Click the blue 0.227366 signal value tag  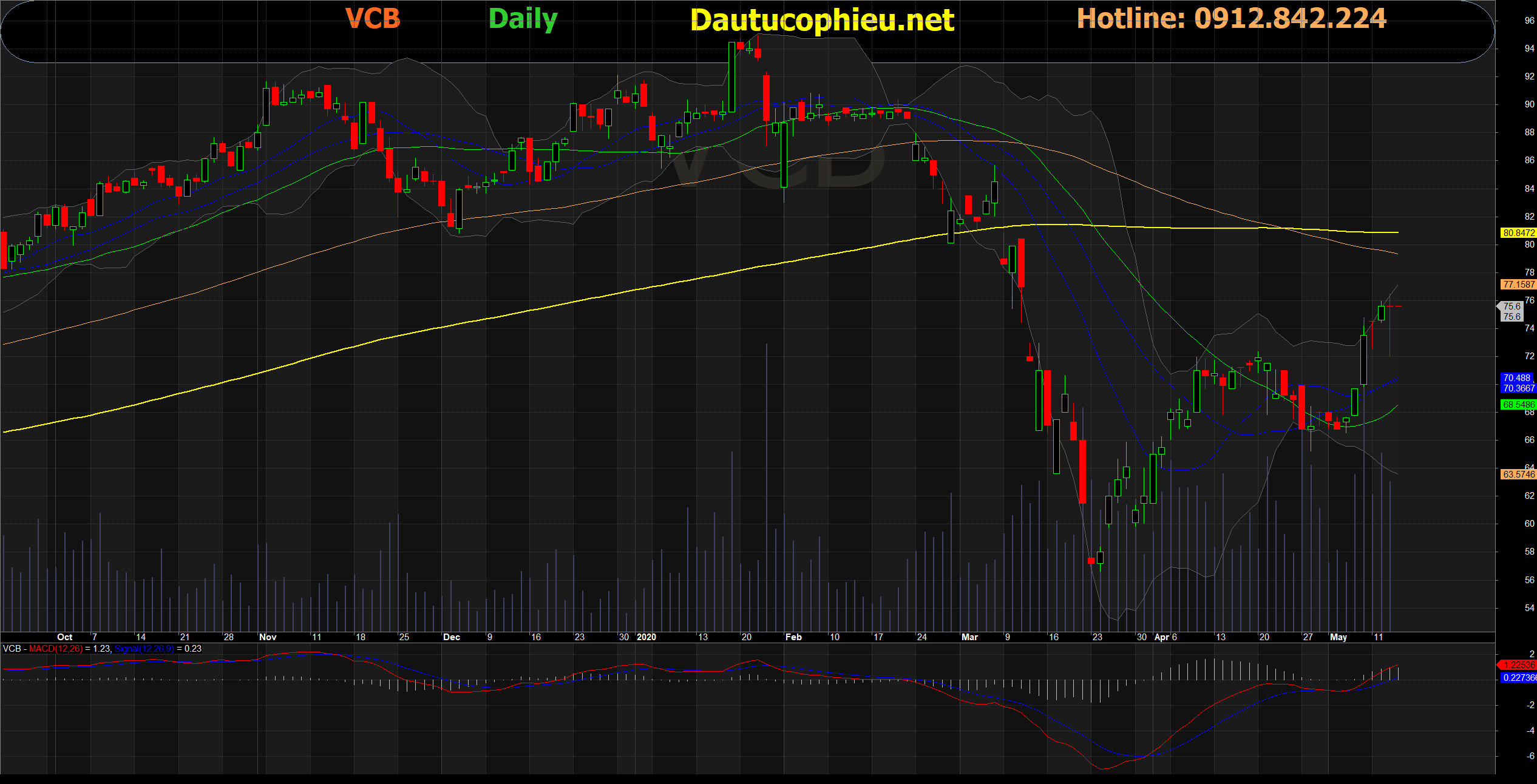(1518, 678)
